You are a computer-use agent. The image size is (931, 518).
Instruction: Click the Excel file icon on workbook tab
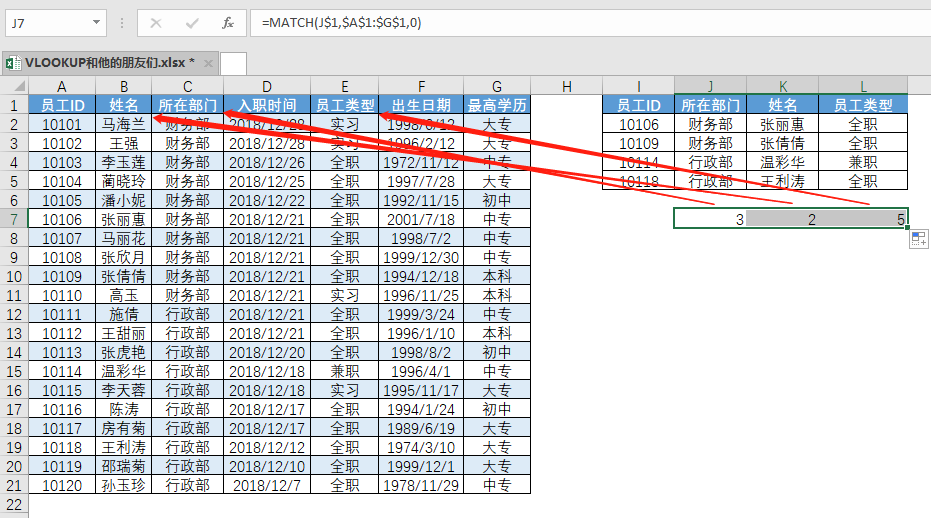13,62
